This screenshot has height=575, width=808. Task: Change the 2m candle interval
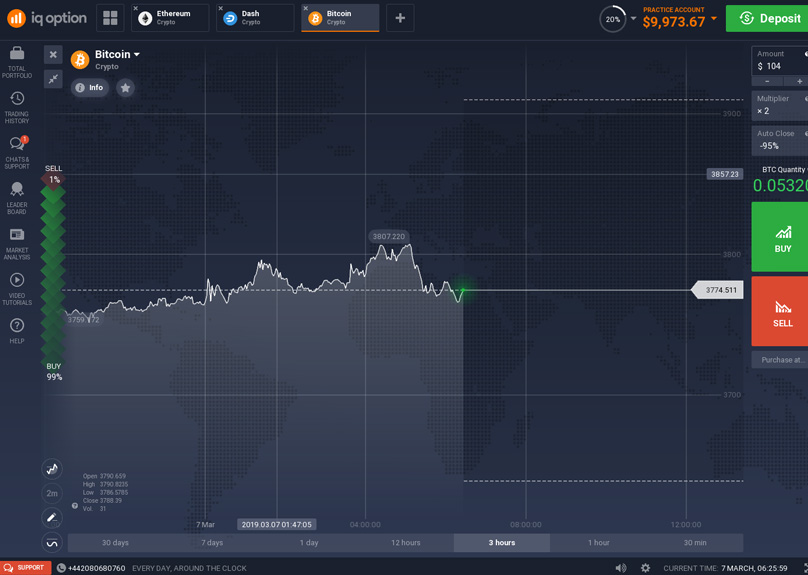[52, 493]
